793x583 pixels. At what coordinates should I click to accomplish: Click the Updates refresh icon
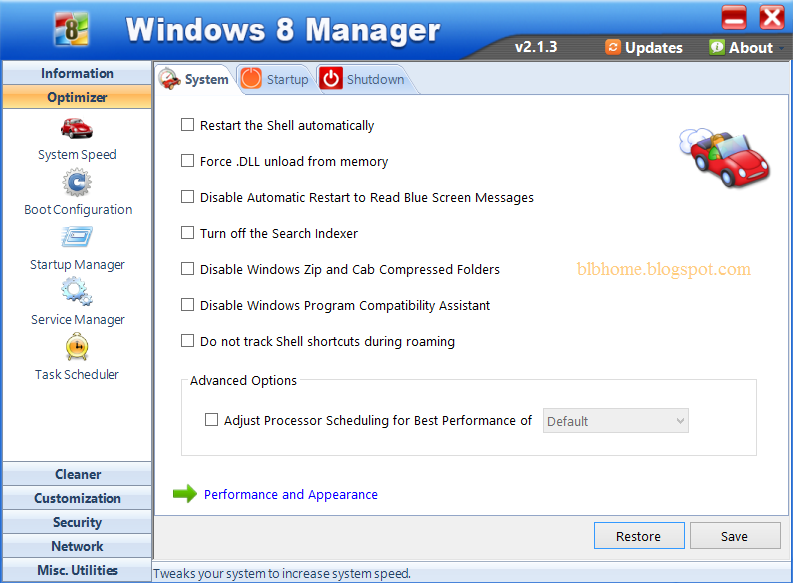(x=613, y=47)
